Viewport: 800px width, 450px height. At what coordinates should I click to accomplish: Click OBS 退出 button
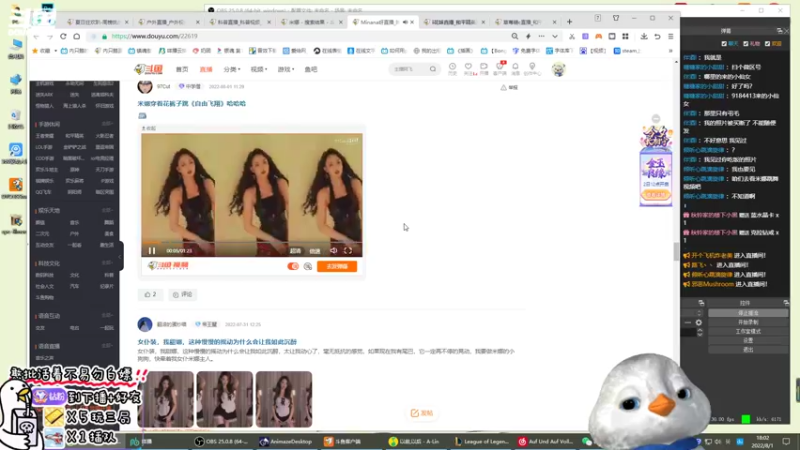click(x=748, y=349)
